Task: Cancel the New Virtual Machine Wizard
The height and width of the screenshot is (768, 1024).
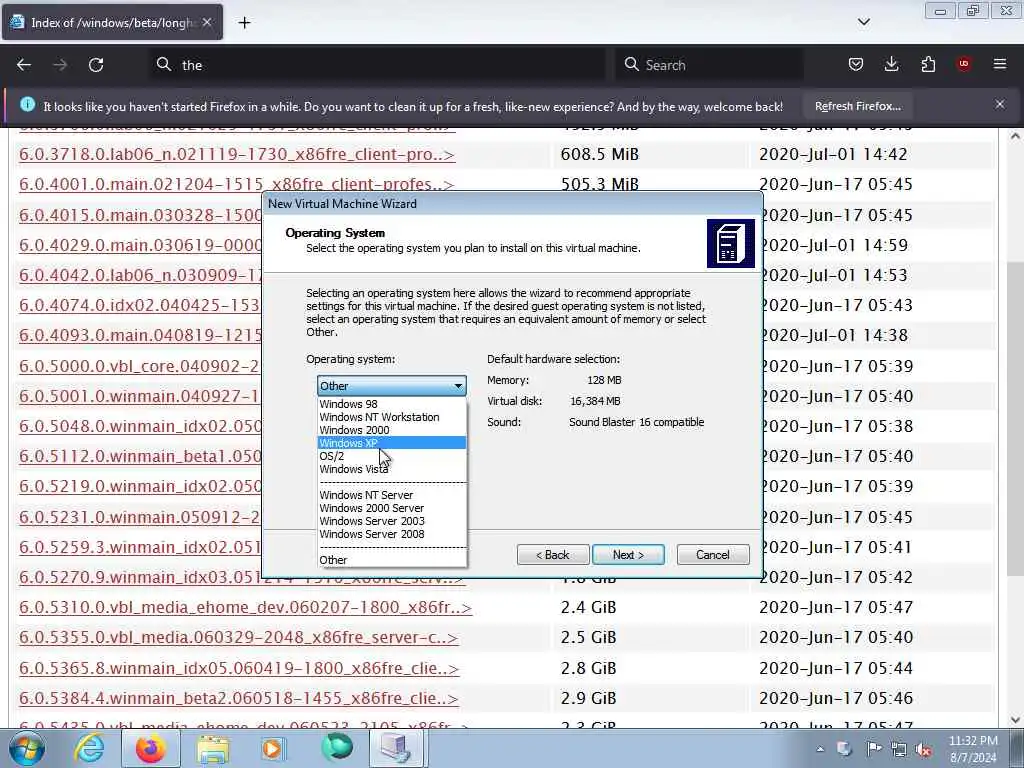Action: coord(712,554)
